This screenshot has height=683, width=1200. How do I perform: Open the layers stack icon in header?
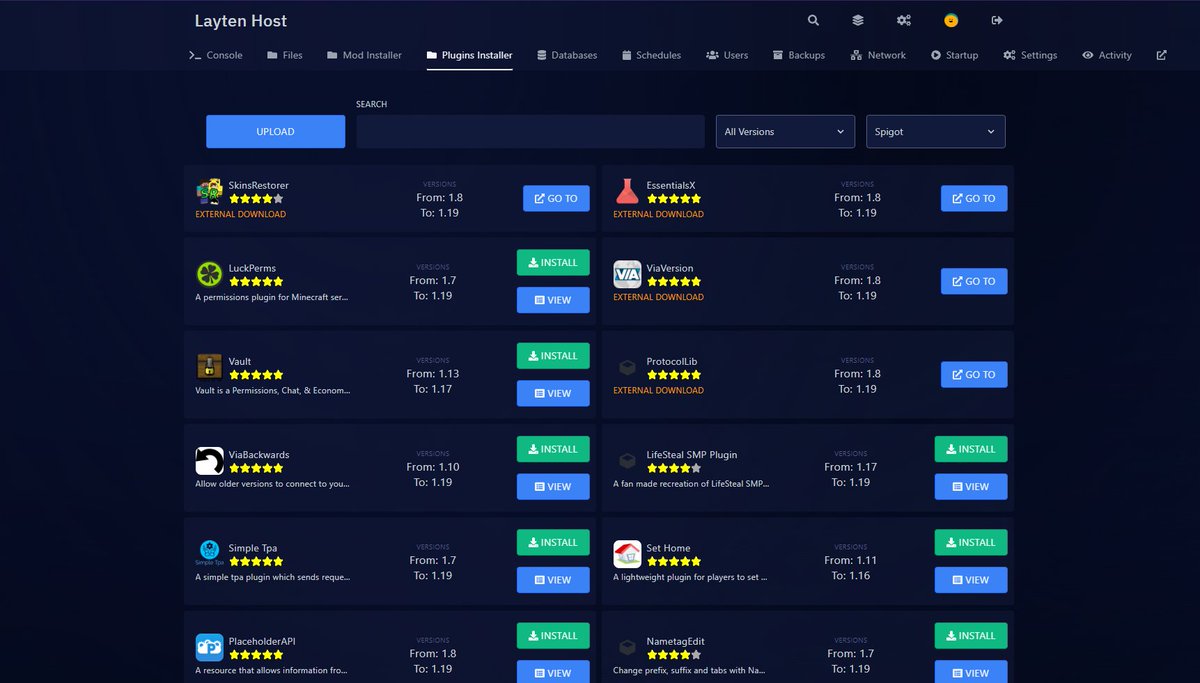(858, 20)
